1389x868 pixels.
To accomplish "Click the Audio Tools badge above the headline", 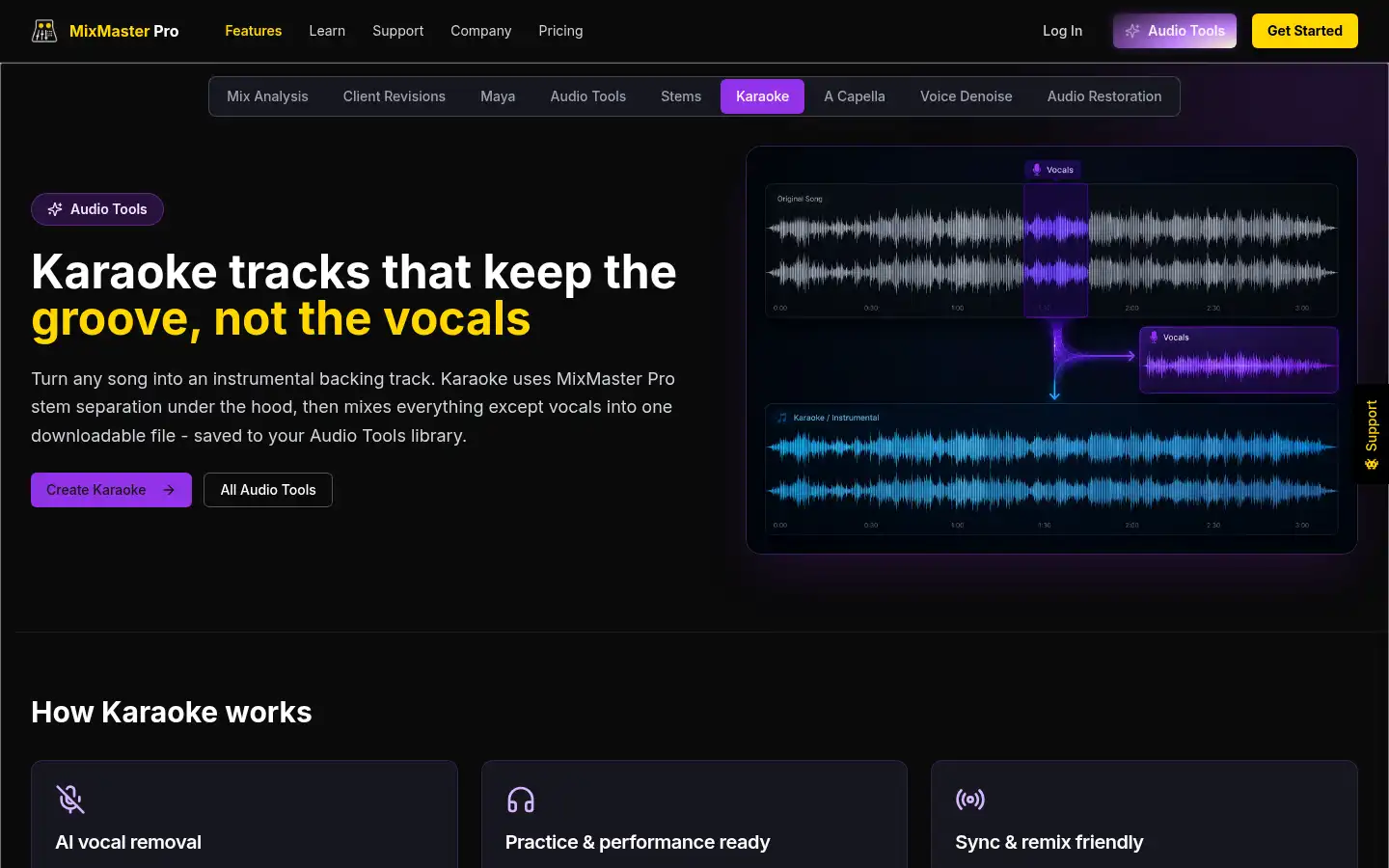I will [x=97, y=209].
